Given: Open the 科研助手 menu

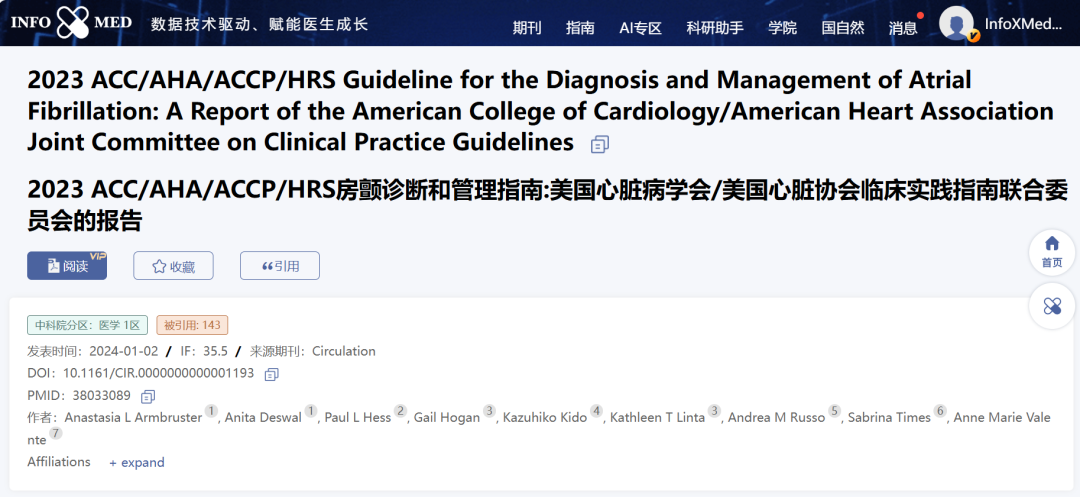Looking at the screenshot, I should coord(715,28).
